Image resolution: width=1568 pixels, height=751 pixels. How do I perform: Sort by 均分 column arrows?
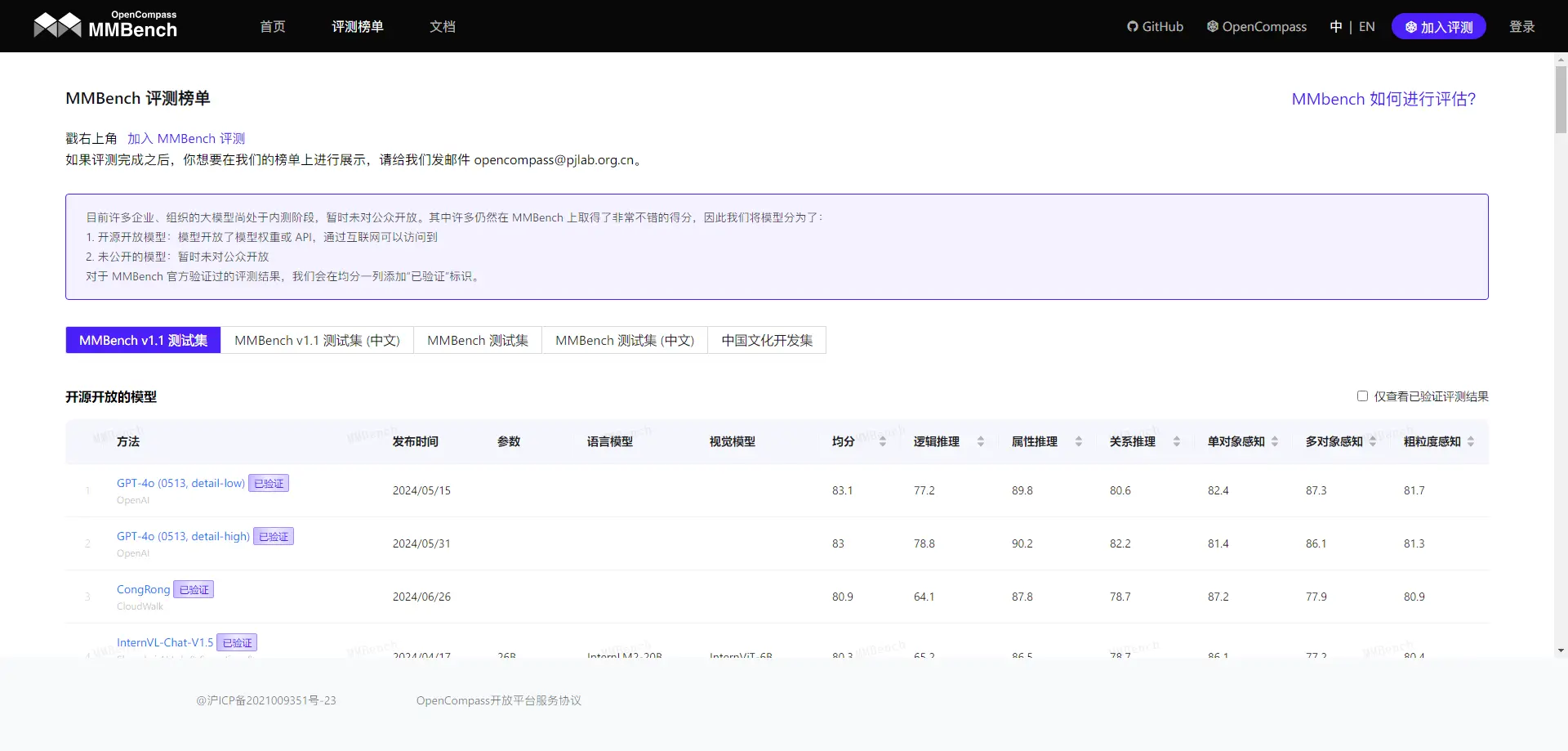[883, 441]
